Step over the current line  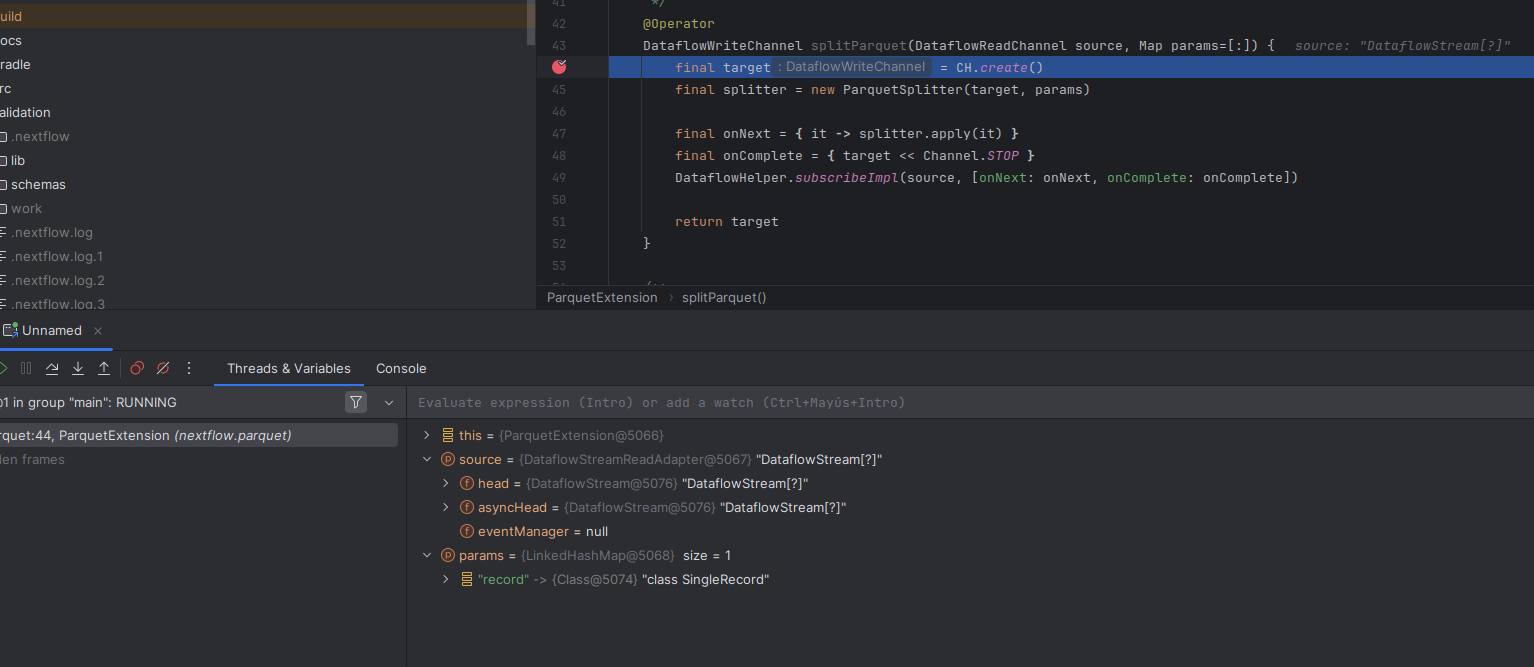[x=52, y=368]
